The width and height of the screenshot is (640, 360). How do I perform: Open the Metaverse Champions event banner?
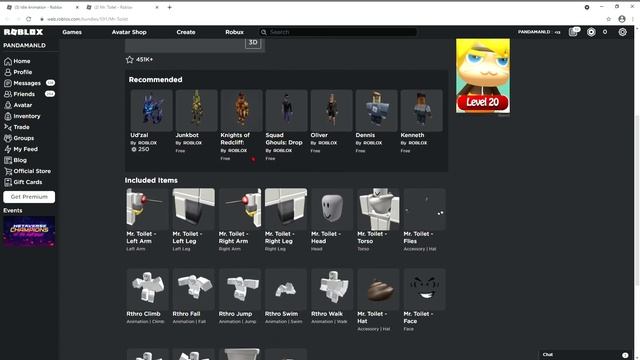(29, 232)
